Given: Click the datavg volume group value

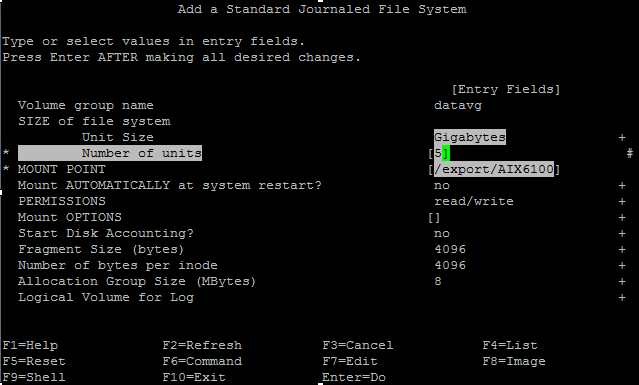Looking at the screenshot, I should pyautogui.click(x=458, y=106).
